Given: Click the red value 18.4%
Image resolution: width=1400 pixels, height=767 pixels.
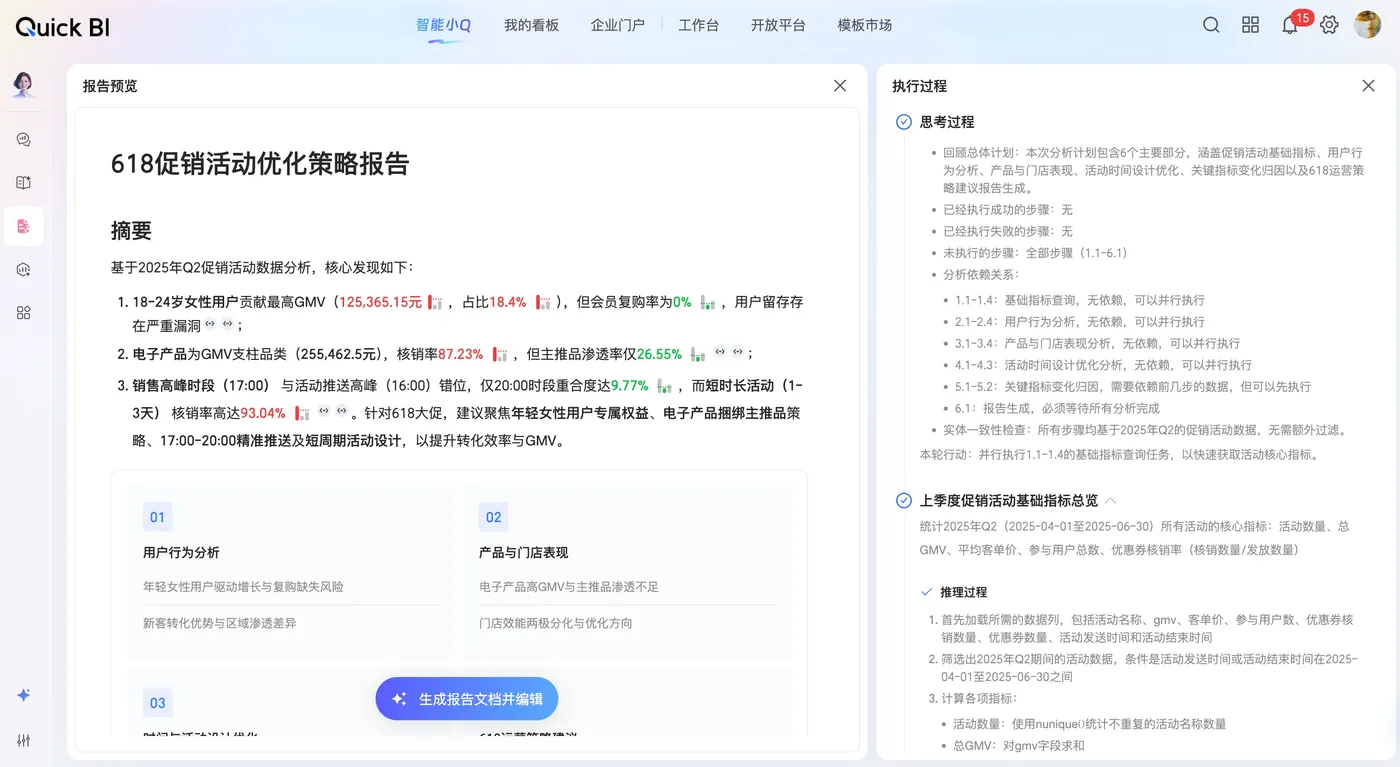Looking at the screenshot, I should (x=507, y=302).
